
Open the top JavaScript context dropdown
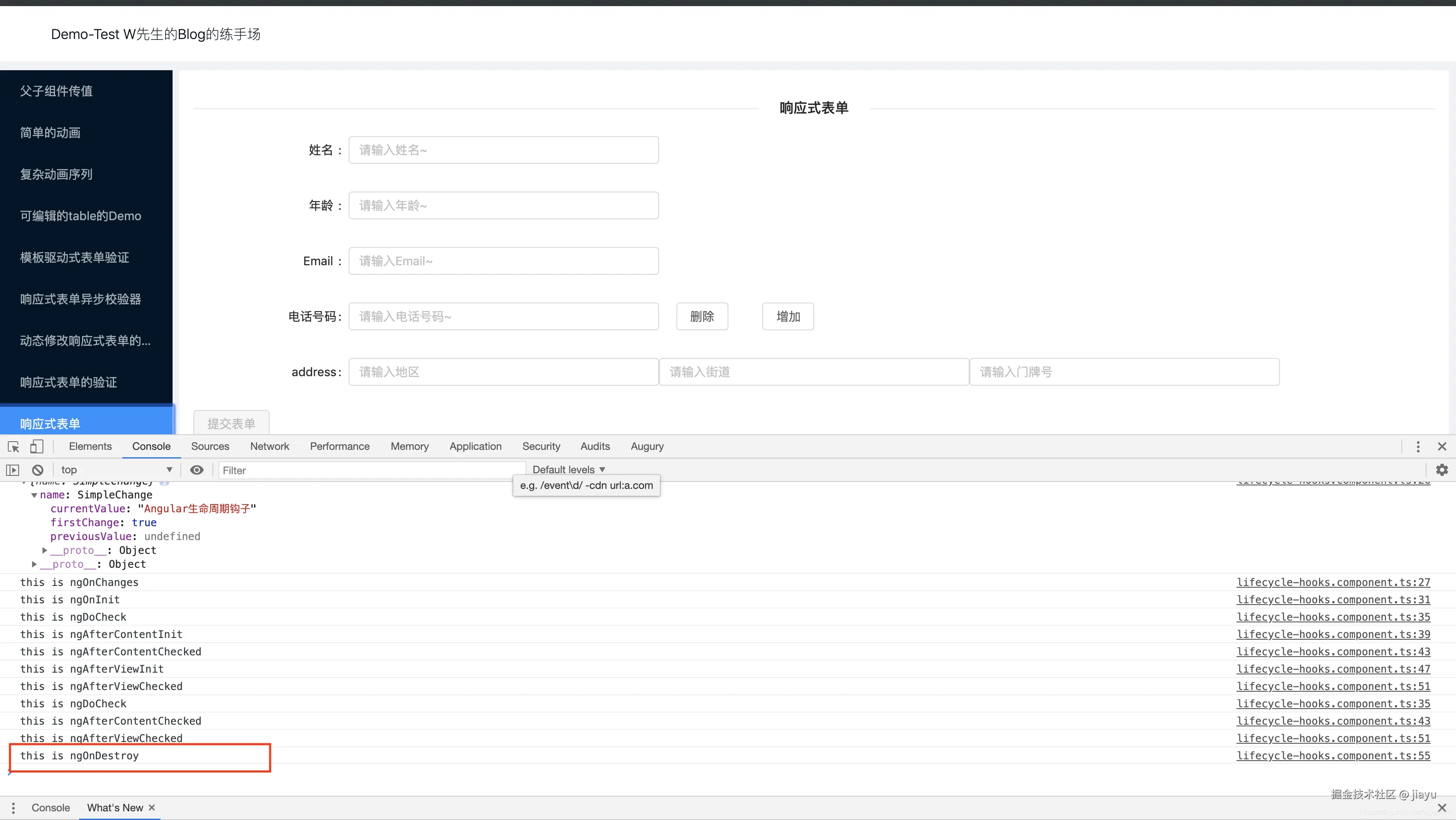[116, 470]
